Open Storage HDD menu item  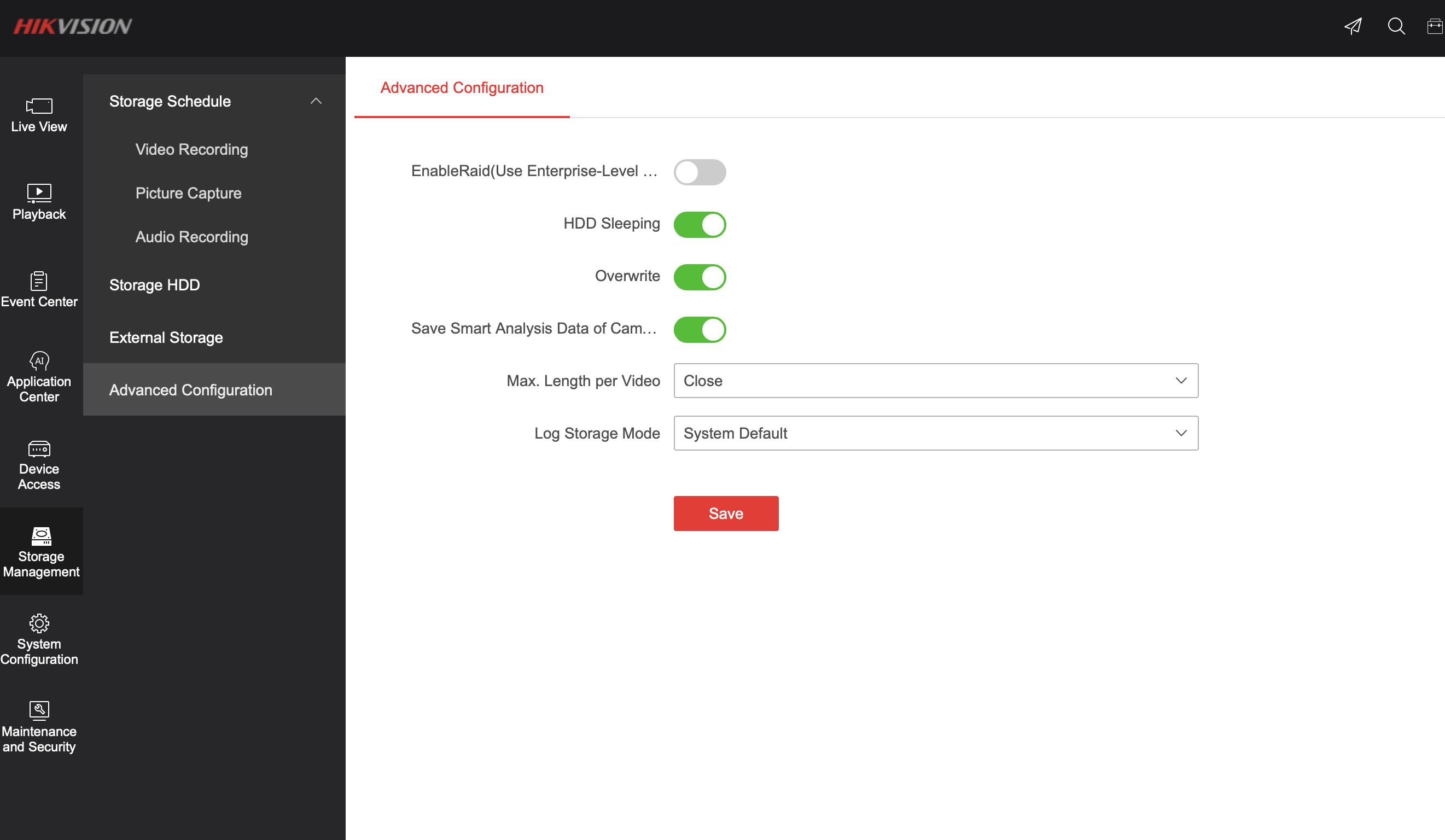coord(154,285)
